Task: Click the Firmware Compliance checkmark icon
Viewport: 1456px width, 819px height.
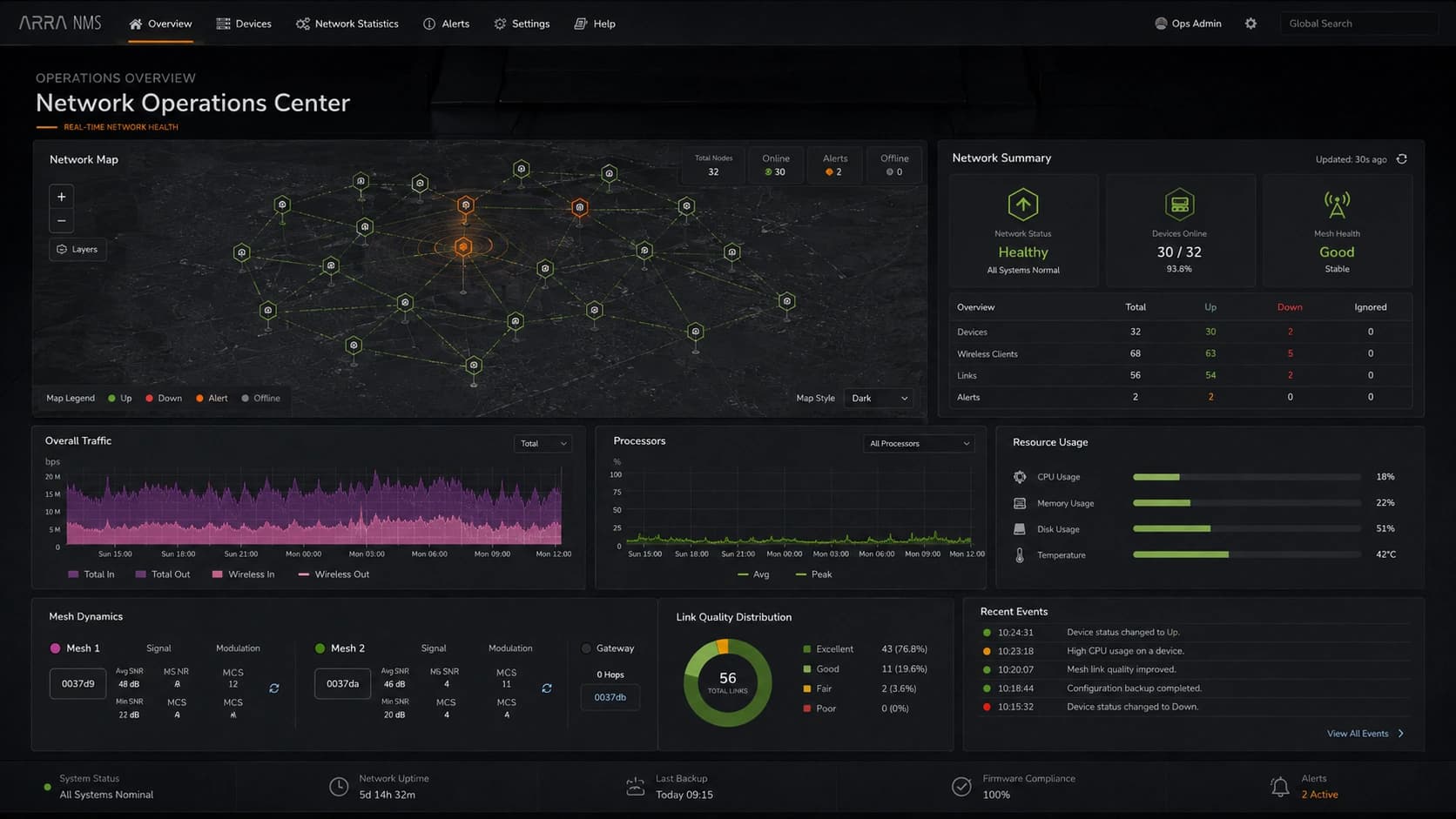Action: click(961, 787)
